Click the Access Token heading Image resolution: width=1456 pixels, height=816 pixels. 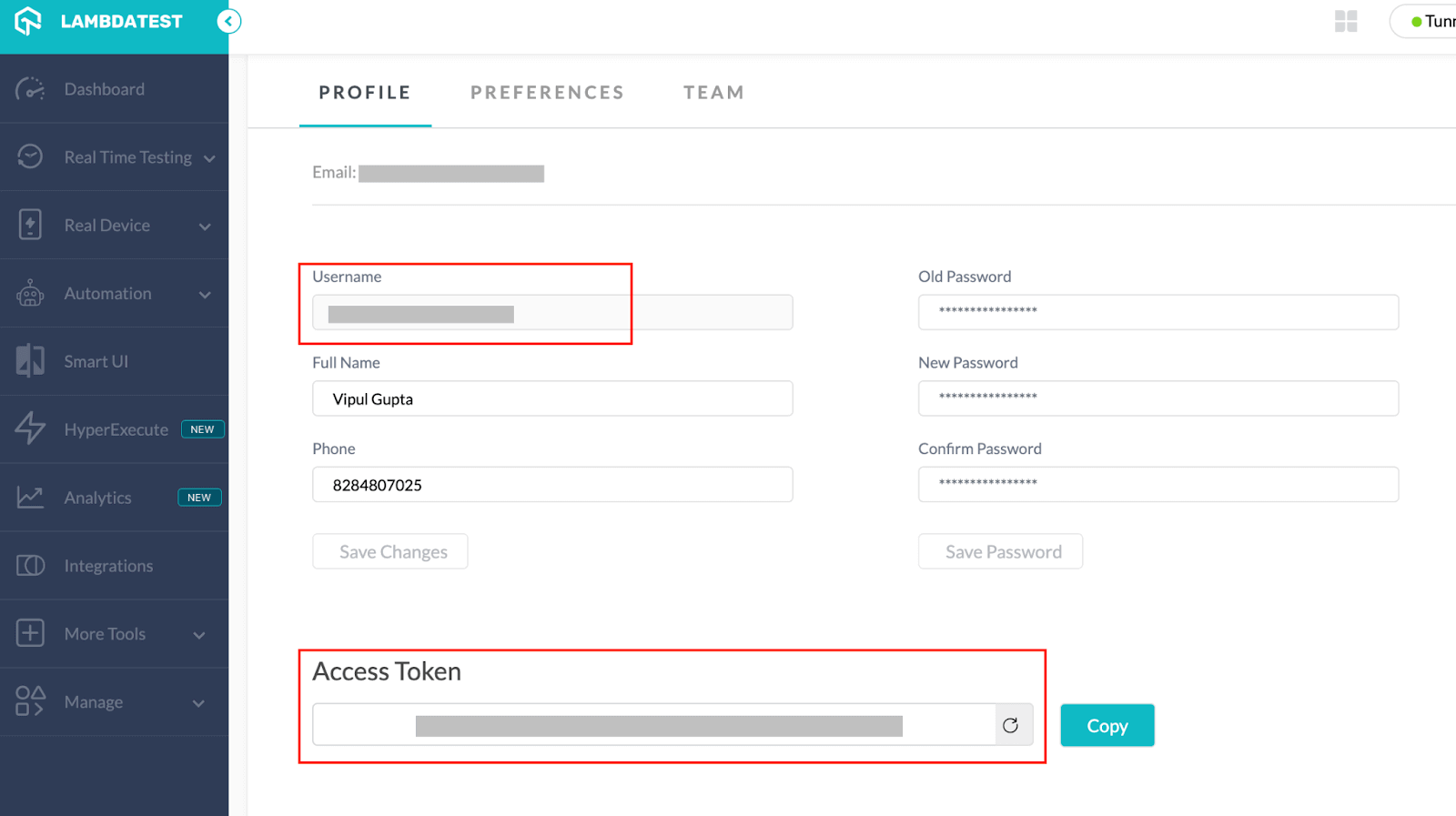click(x=387, y=671)
